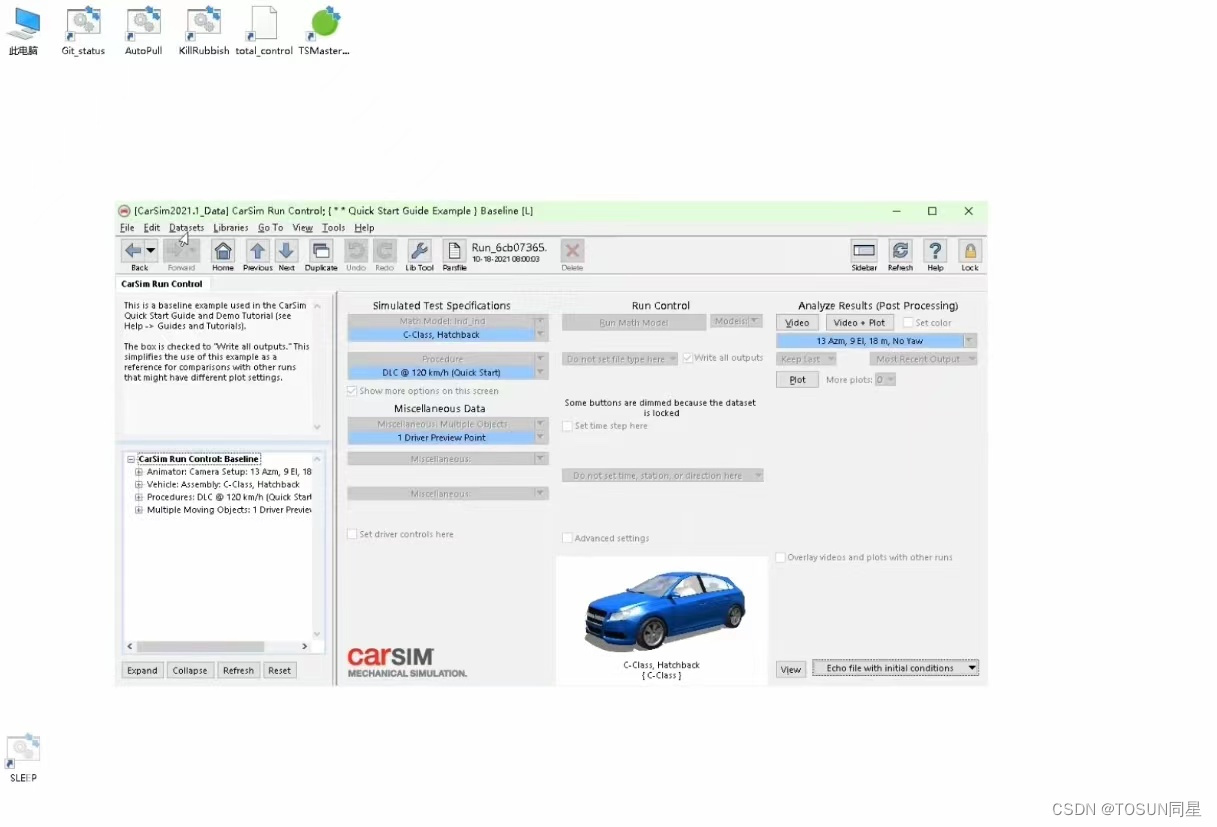Image resolution: width=1217 pixels, height=827 pixels.
Task: Open the total_control desktop file
Action: pos(264,31)
